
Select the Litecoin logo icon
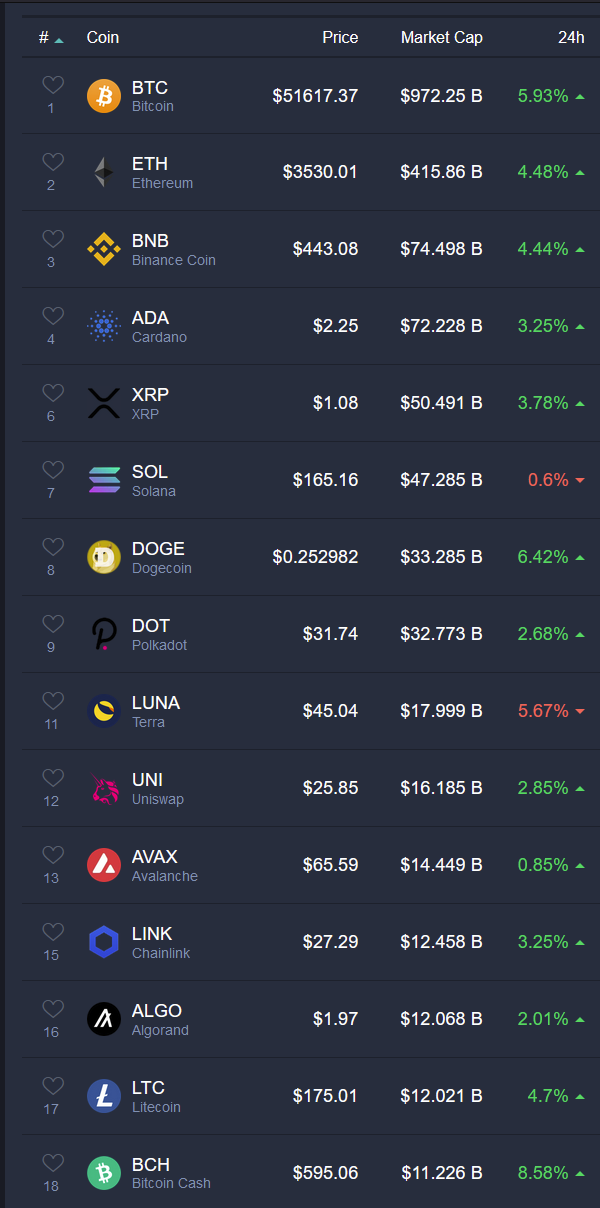(x=104, y=1097)
